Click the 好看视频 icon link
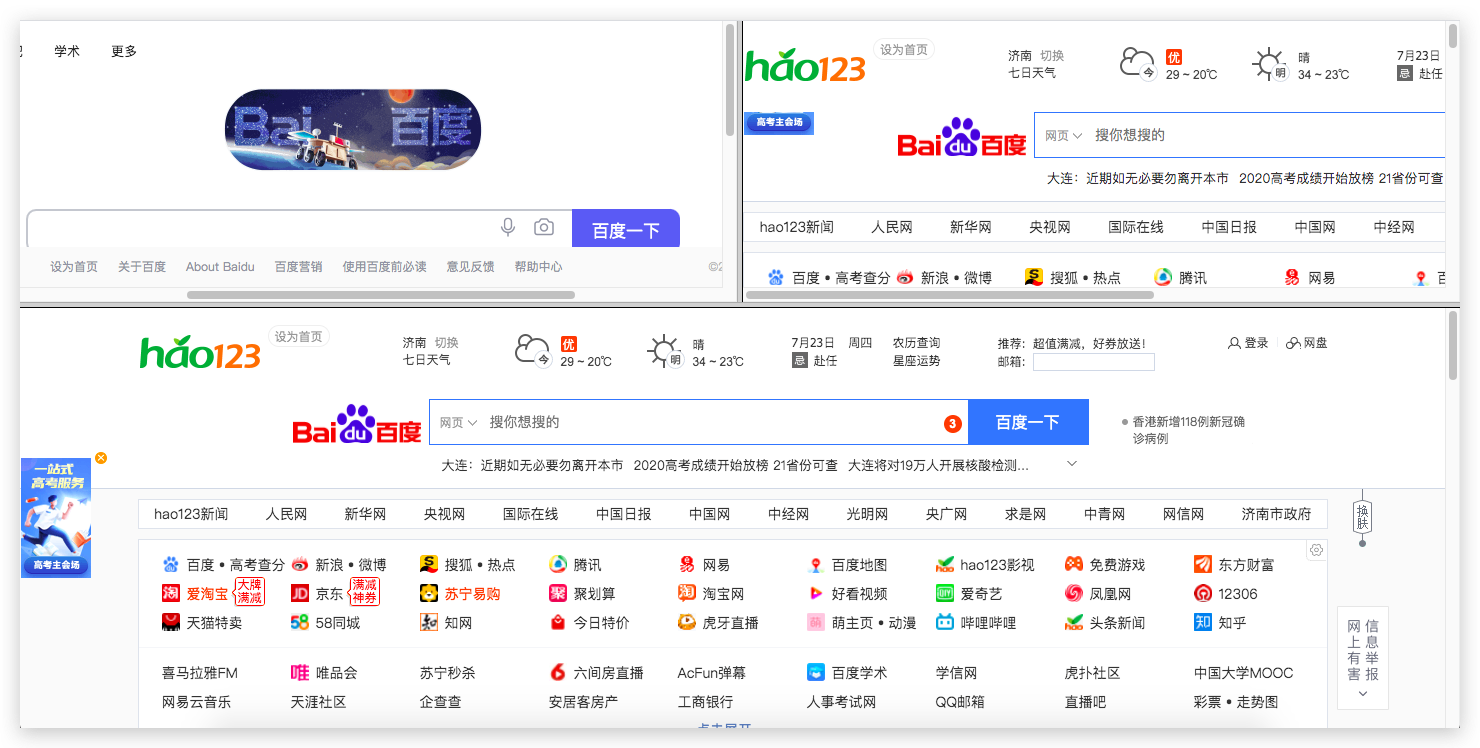 [x=816, y=594]
